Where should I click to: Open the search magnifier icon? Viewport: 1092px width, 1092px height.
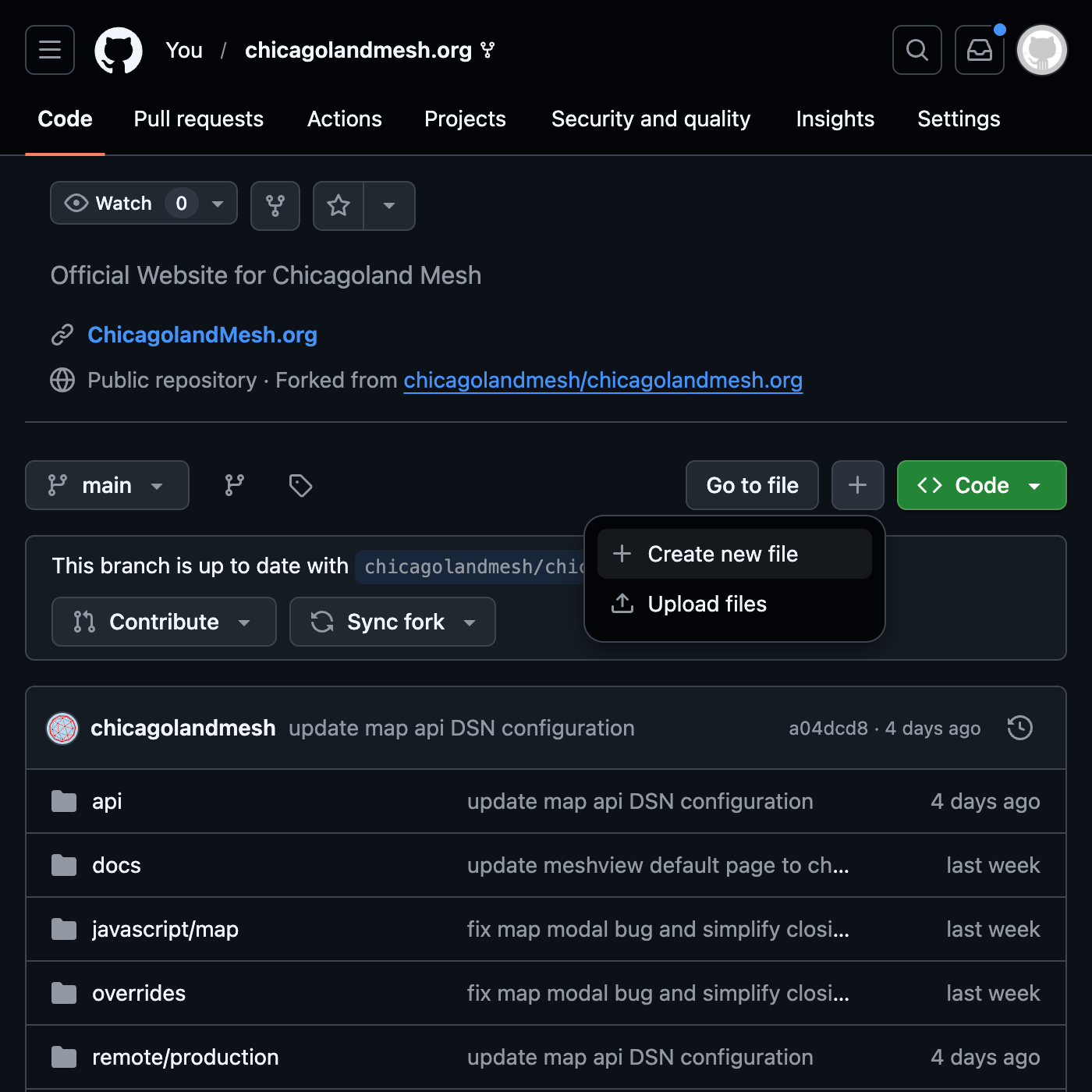[x=916, y=50]
